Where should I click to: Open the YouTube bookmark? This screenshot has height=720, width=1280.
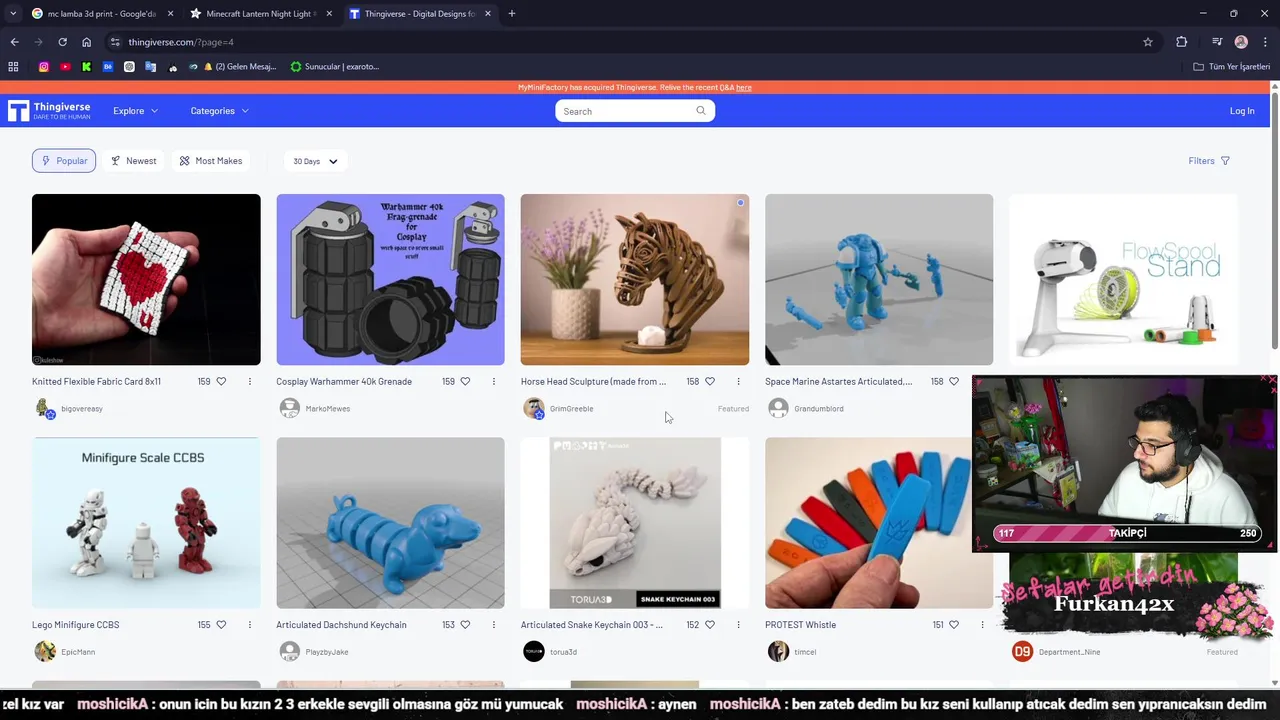[65, 67]
